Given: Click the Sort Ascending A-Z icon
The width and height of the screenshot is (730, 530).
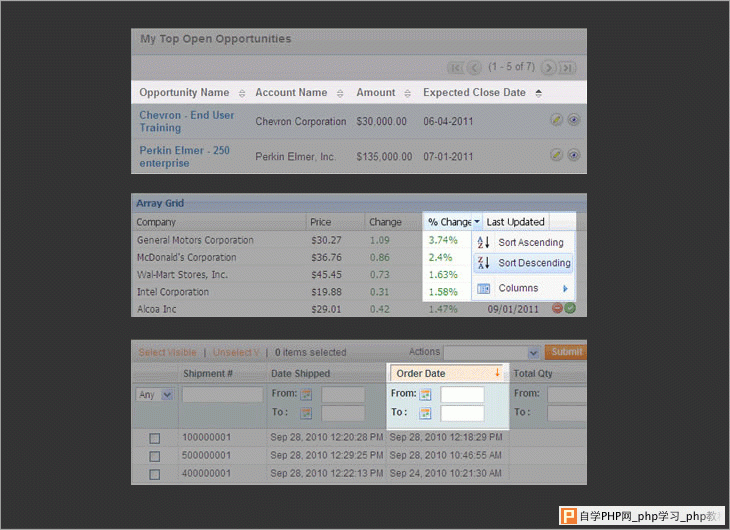Looking at the screenshot, I should click(x=483, y=242).
